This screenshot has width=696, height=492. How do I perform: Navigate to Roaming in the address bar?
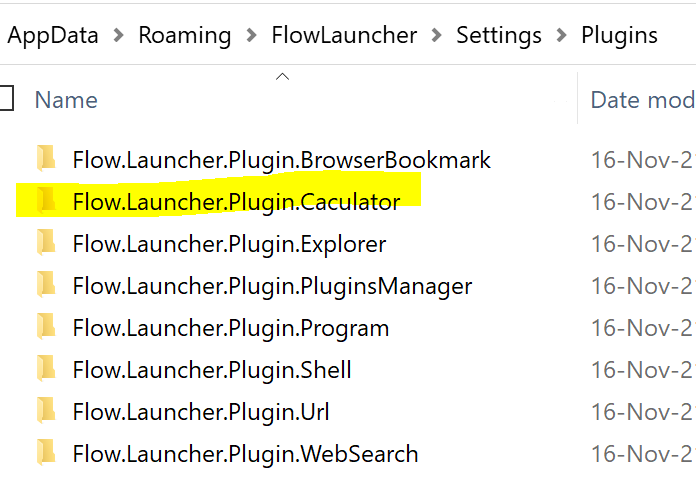[185, 36]
